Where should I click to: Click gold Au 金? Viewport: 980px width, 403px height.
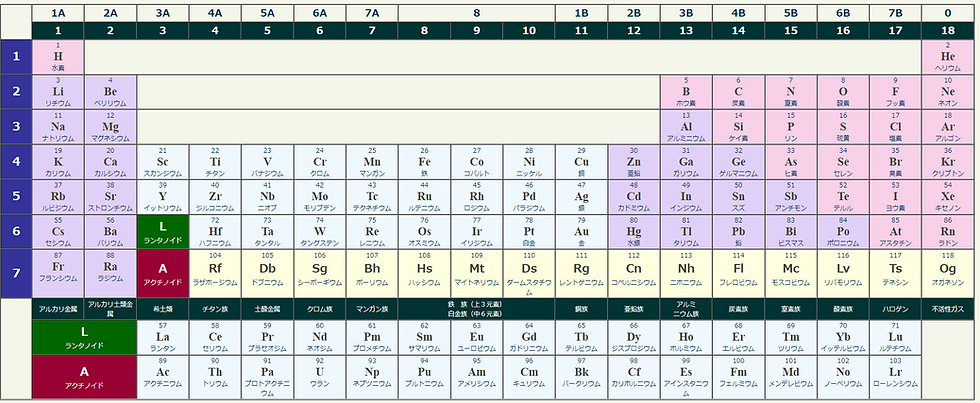coord(581,232)
